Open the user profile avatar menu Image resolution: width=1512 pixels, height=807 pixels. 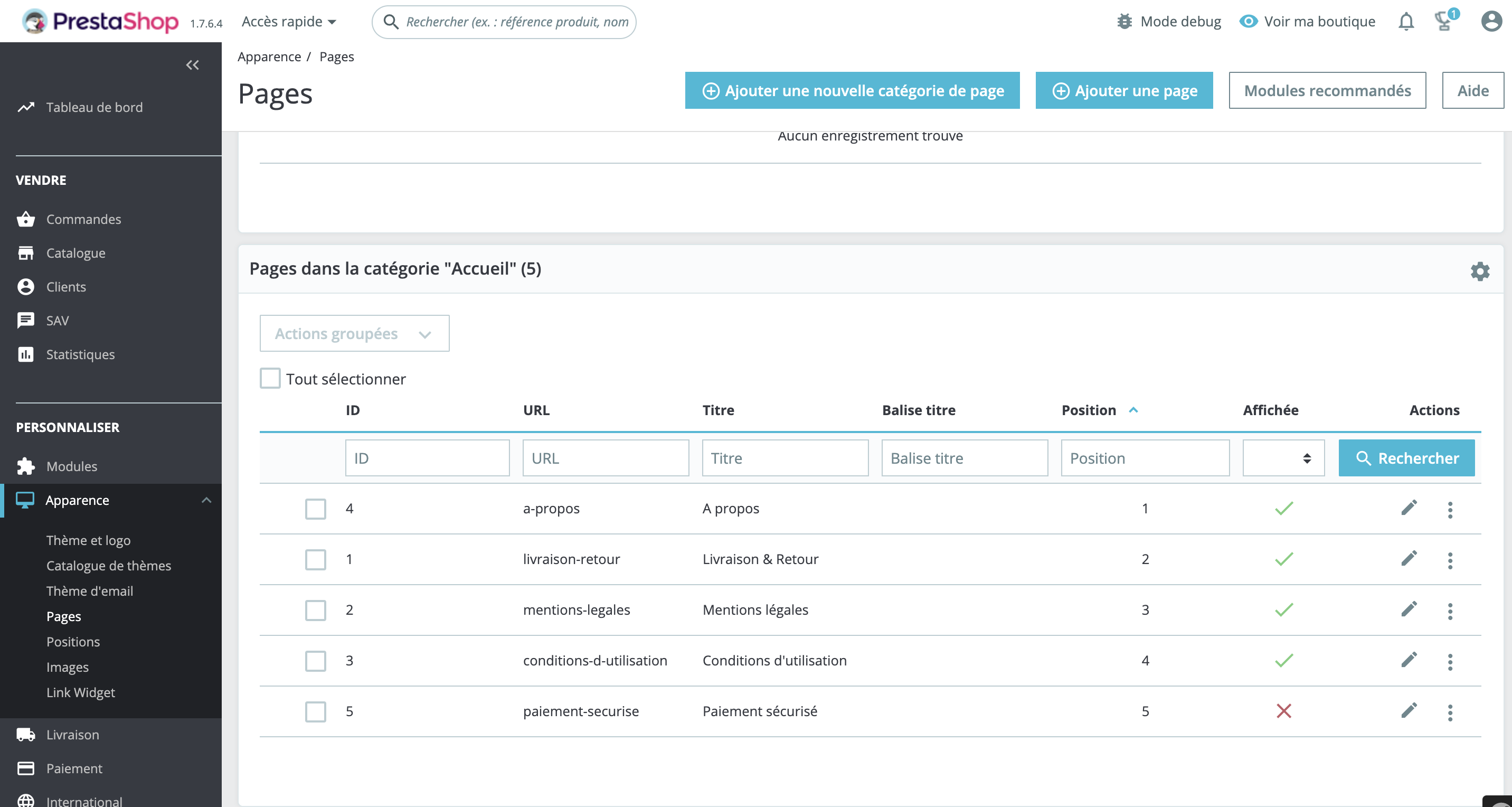coord(1491,22)
